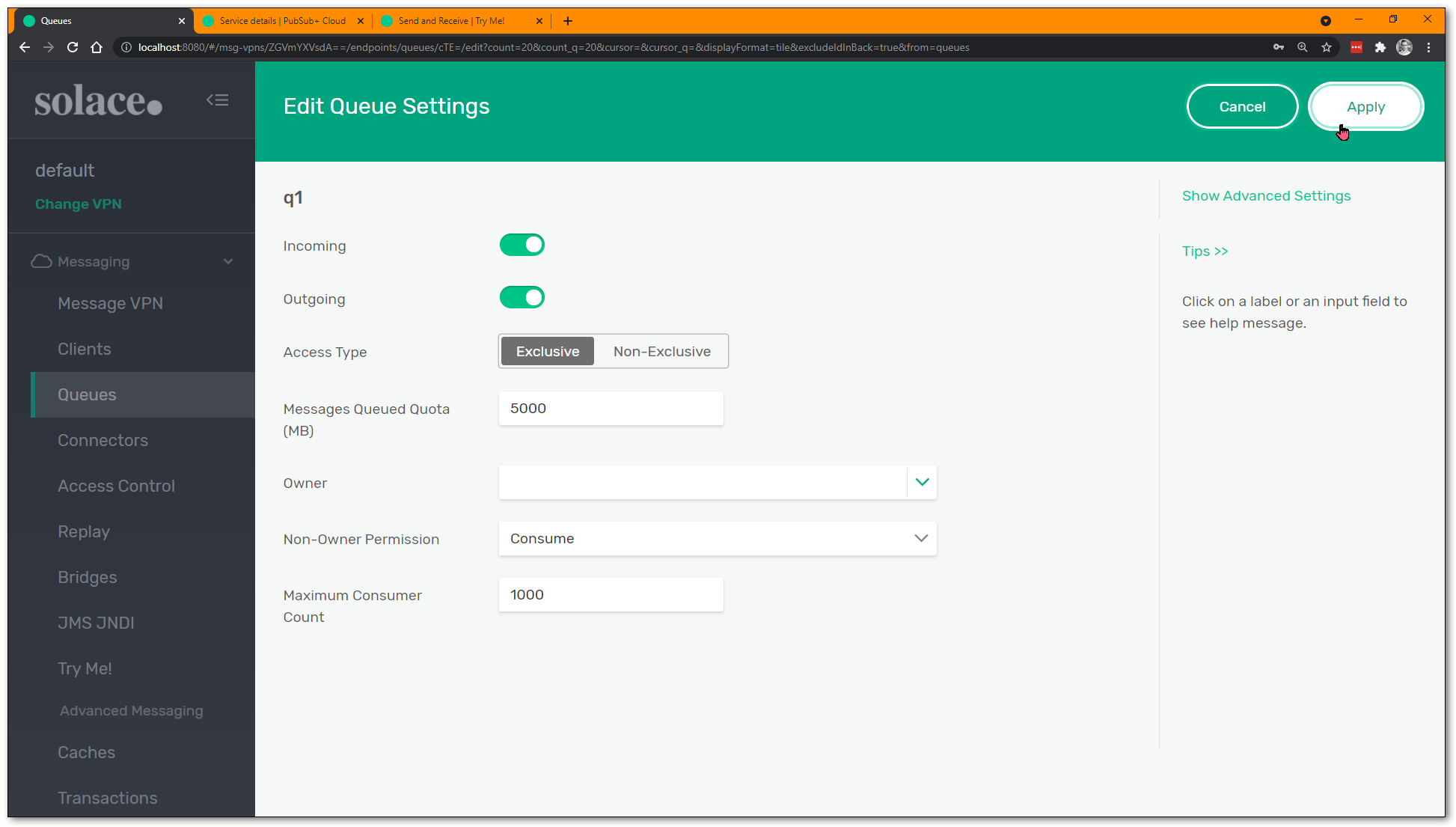Image resolution: width=1456 pixels, height=827 pixels.
Task: Click the Messages Queued Quota input field
Action: [611, 409]
